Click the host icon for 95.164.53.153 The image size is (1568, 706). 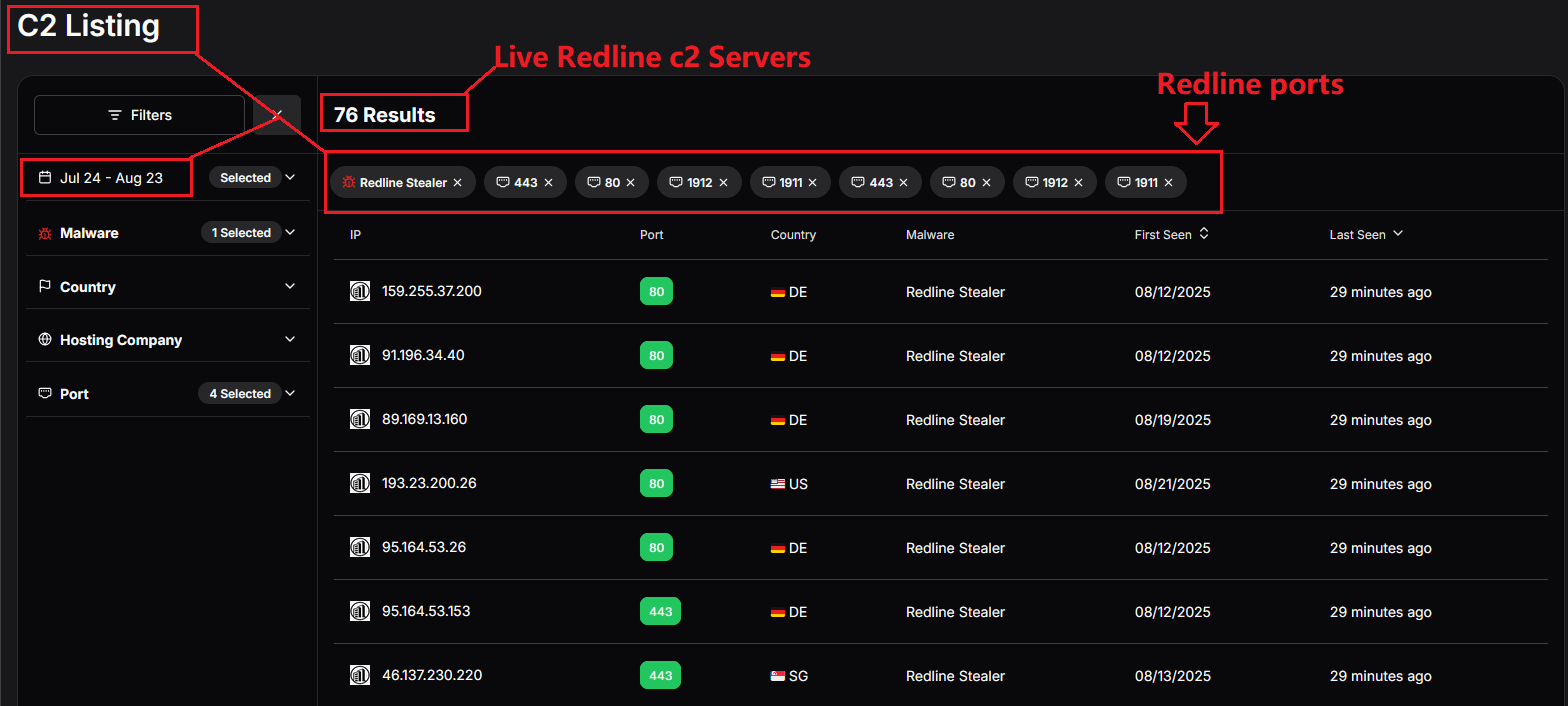point(360,612)
